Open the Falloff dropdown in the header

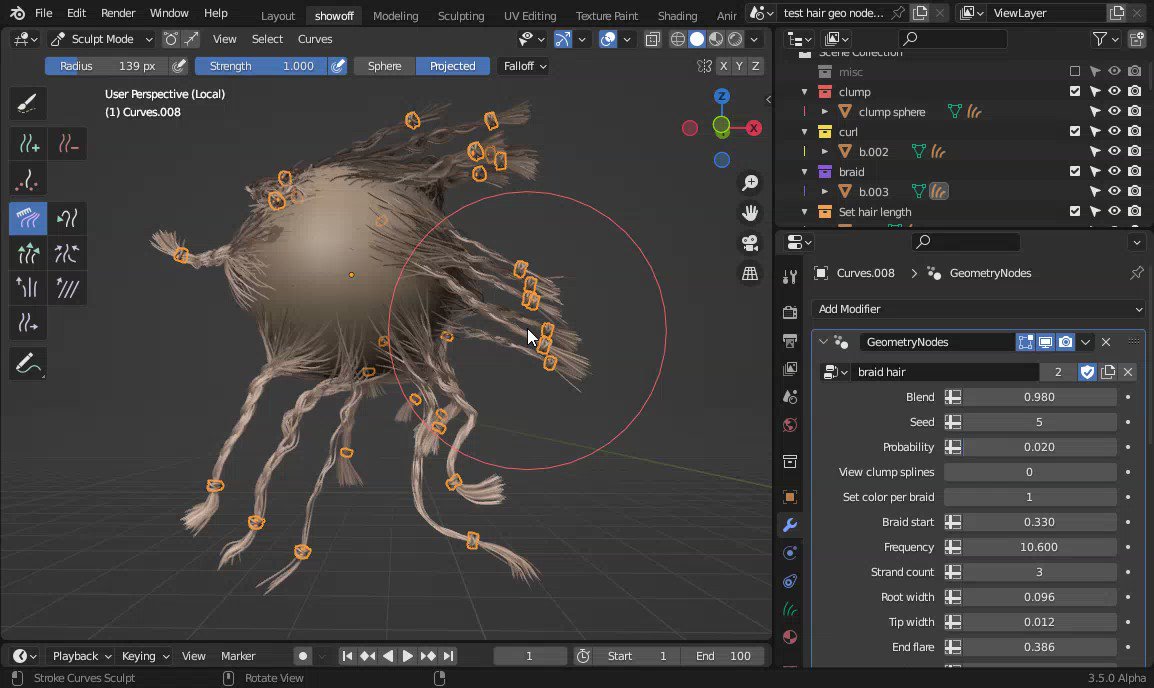(523, 65)
